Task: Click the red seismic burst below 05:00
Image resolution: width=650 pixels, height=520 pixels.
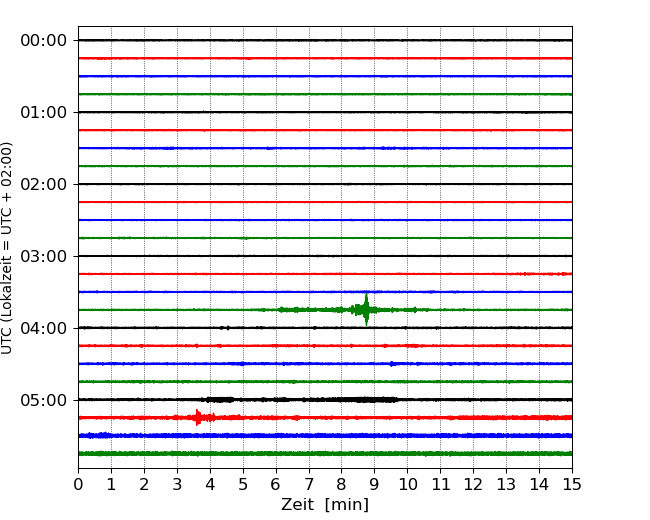Action: click(199, 417)
